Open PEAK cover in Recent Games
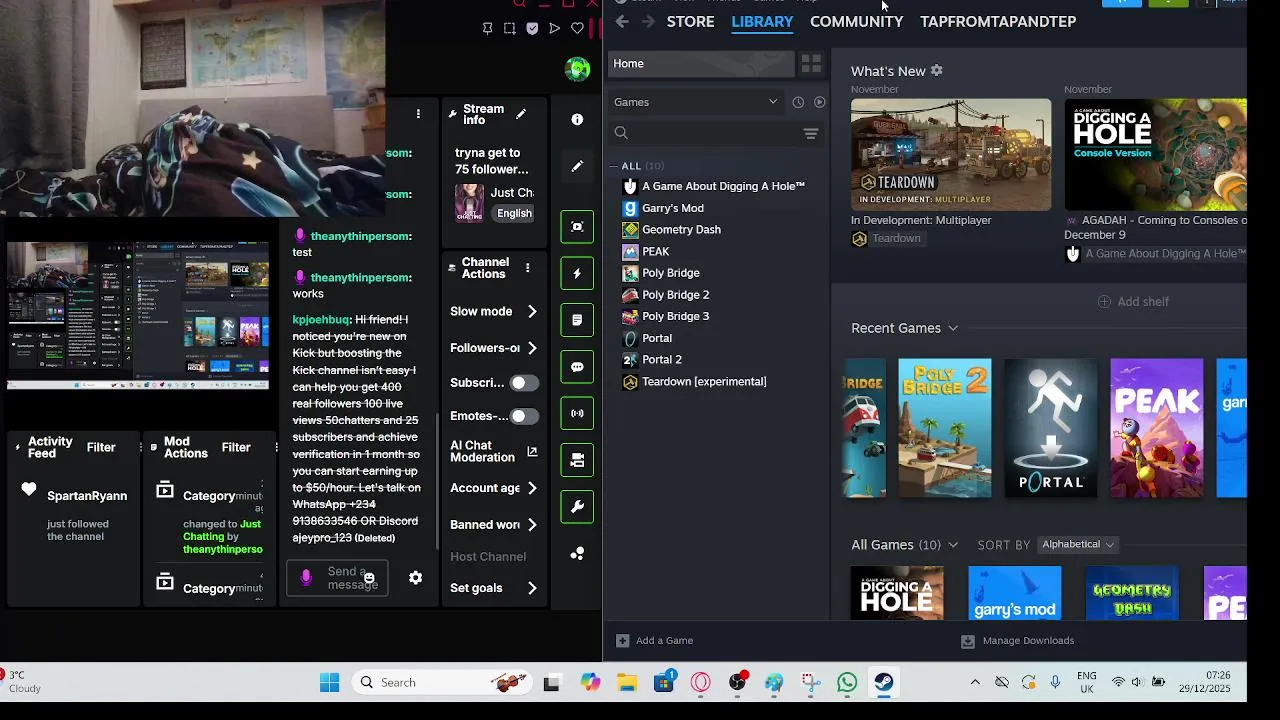 tap(1157, 428)
